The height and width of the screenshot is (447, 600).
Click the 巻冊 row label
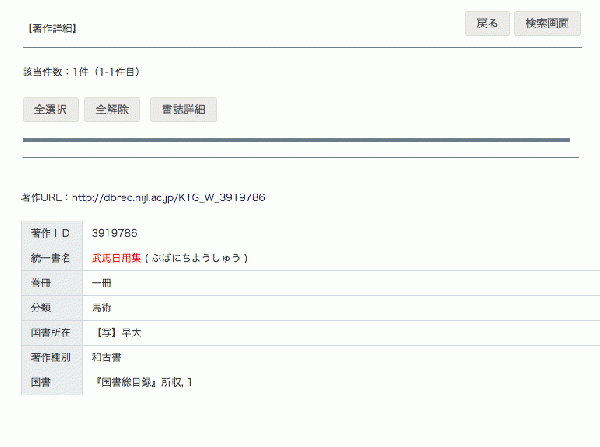click(41, 283)
